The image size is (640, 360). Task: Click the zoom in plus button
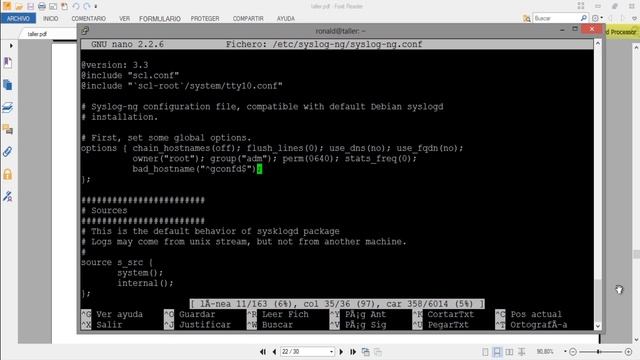pos(628,351)
